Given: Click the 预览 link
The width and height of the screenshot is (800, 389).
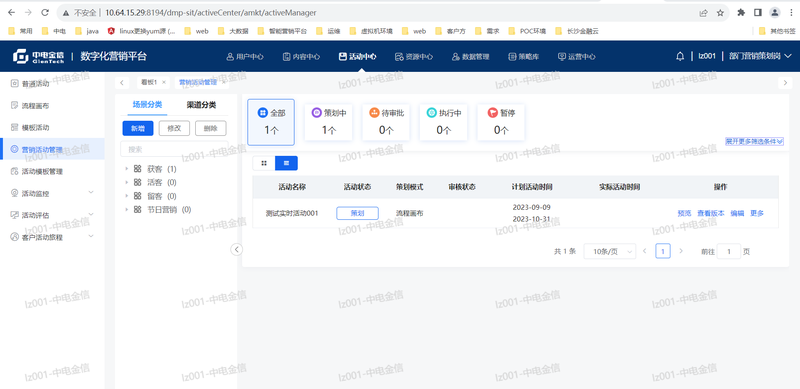Looking at the screenshot, I should (684, 213).
